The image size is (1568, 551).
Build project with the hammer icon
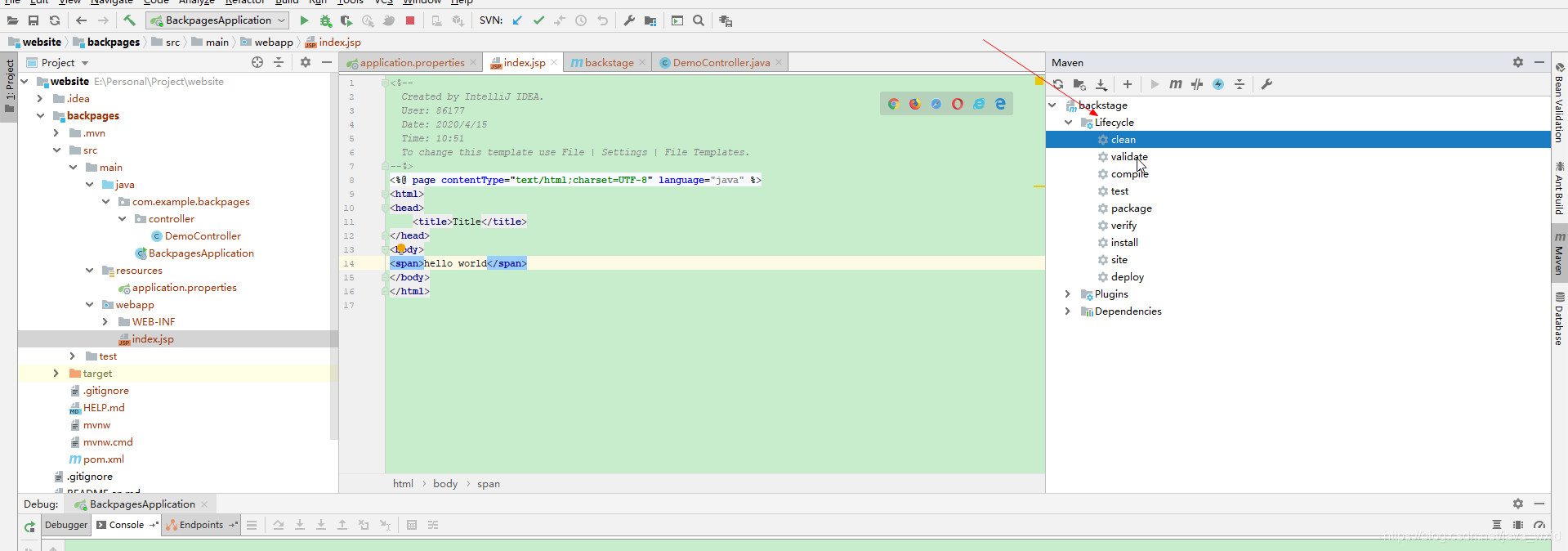129,20
